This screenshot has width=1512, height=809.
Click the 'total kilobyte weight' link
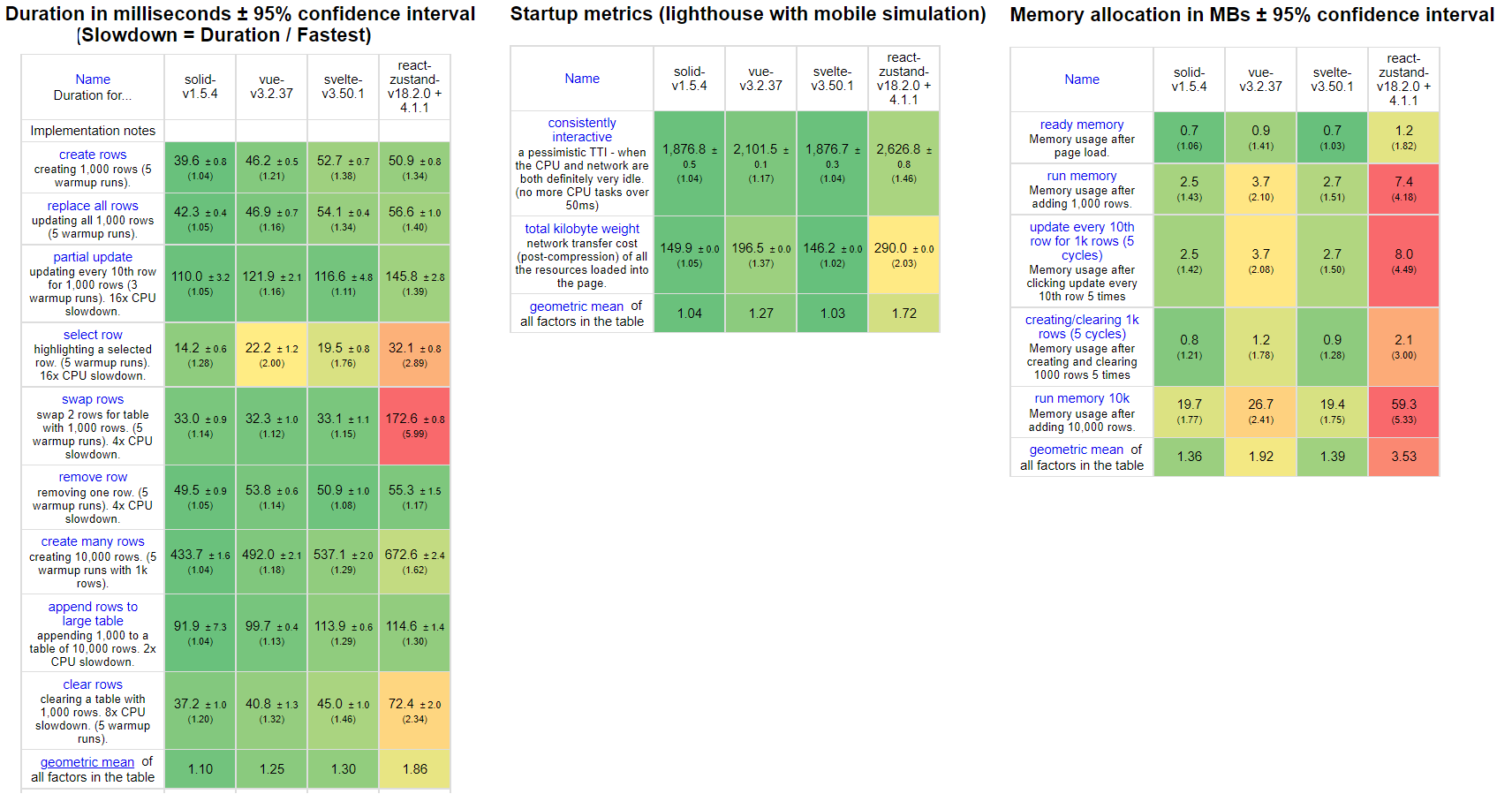[x=582, y=229]
